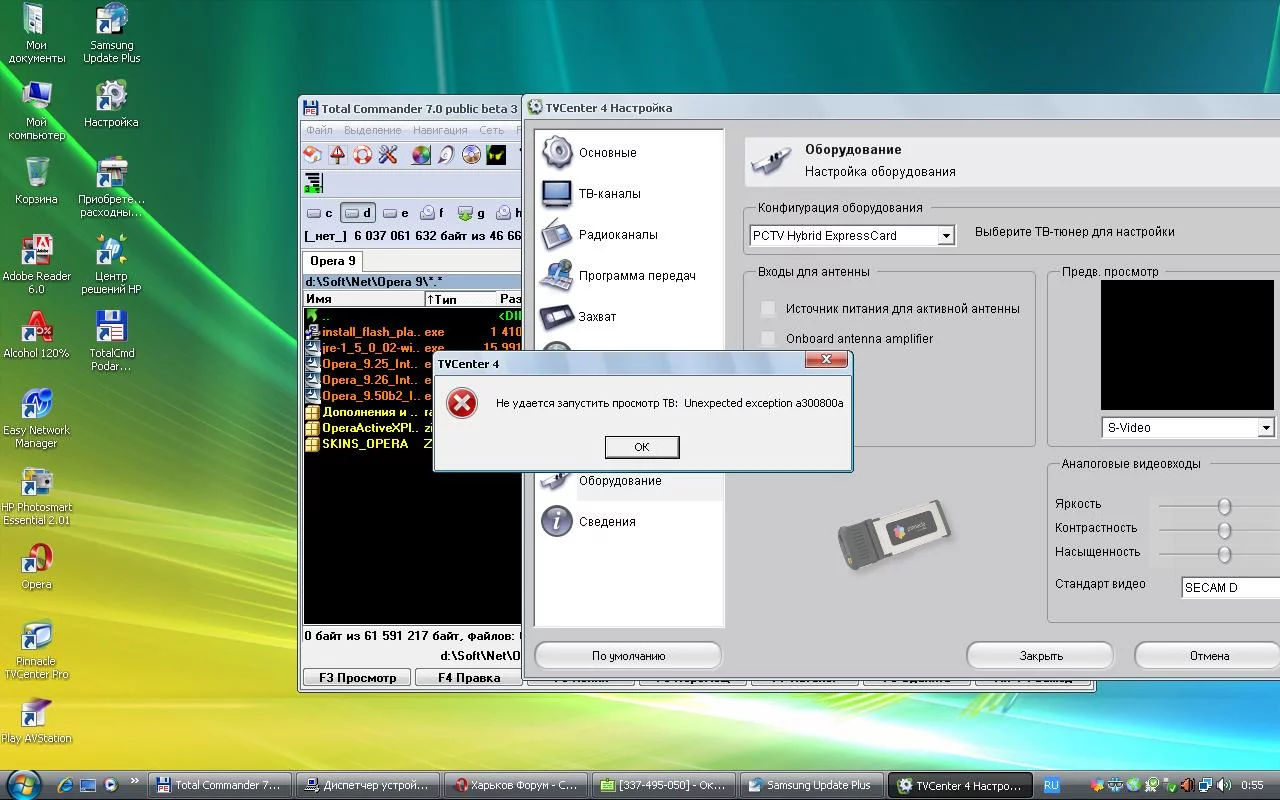The height and width of the screenshot is (800, 1280).
Task: Open Samsung Update Plus desktop icon
Action: (112, 34)
